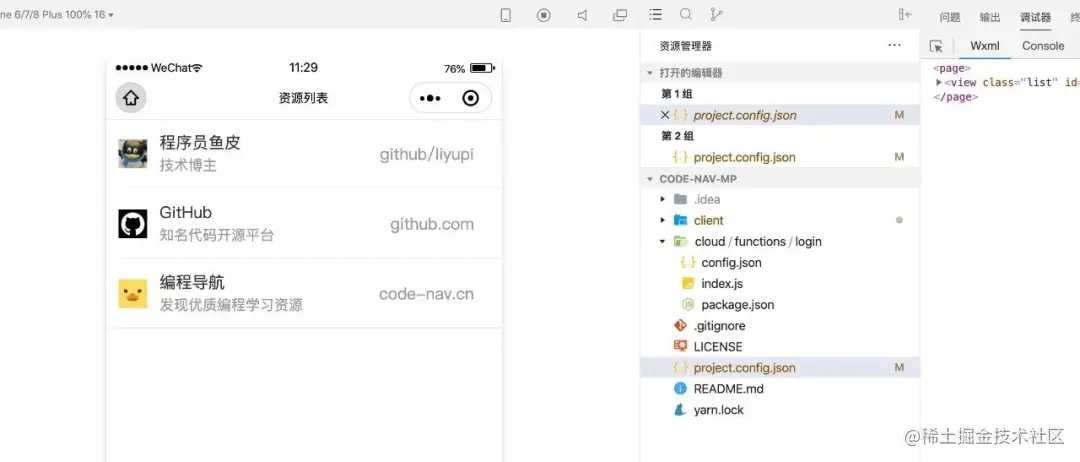Open the github/liyupi link
This screenshot has width=1080, height=462.
pyautogui.click(x=426, y=154)
